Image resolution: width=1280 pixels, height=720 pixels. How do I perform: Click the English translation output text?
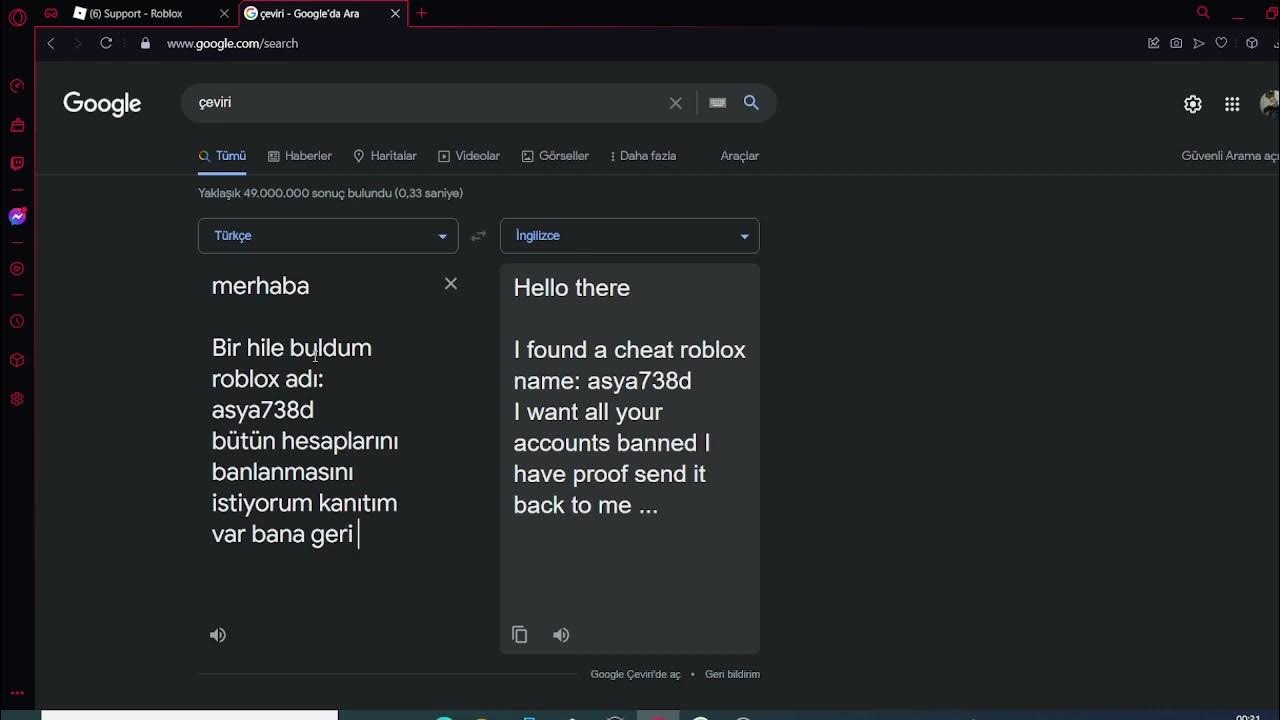[629, 396]
